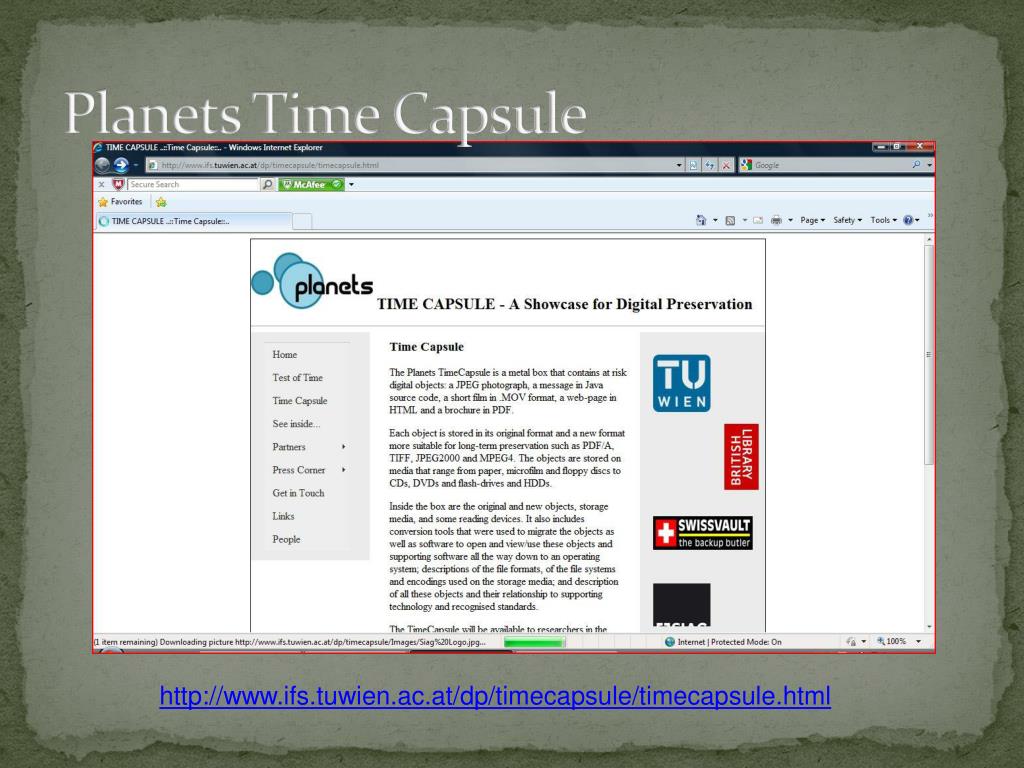Viewport: 1024px width, 768px height.
Task: Click the TU Wien logo
Action: tap(682, 383)
